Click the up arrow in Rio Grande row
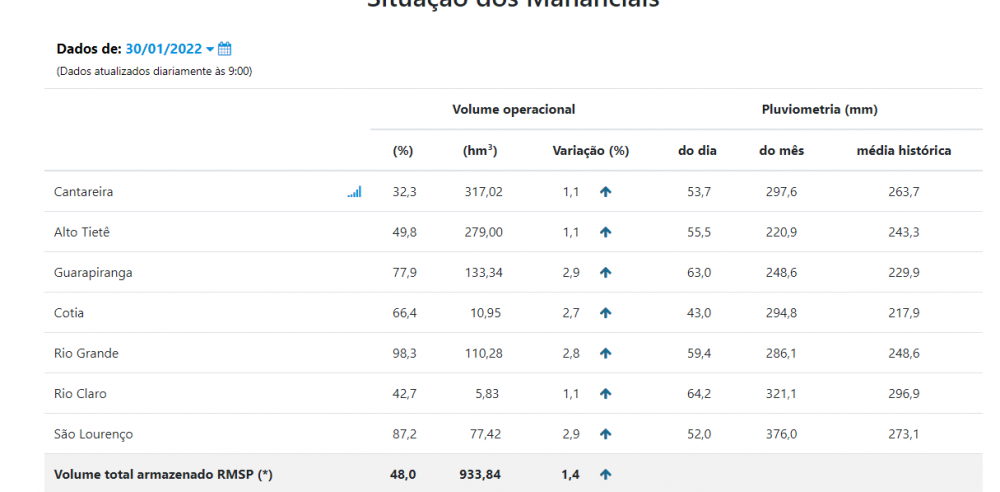1000x492 pixels. pyautogui.click(x=605, y=353)
